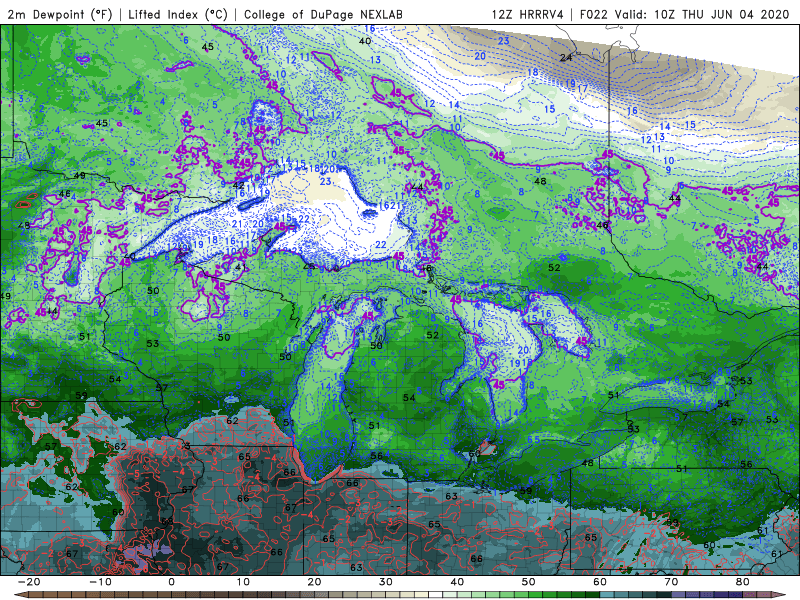Image resolution: width=800 pixels, height=600 pixels.
Task: Click the "-10" colorbar scale label
Action: (99, 582)
